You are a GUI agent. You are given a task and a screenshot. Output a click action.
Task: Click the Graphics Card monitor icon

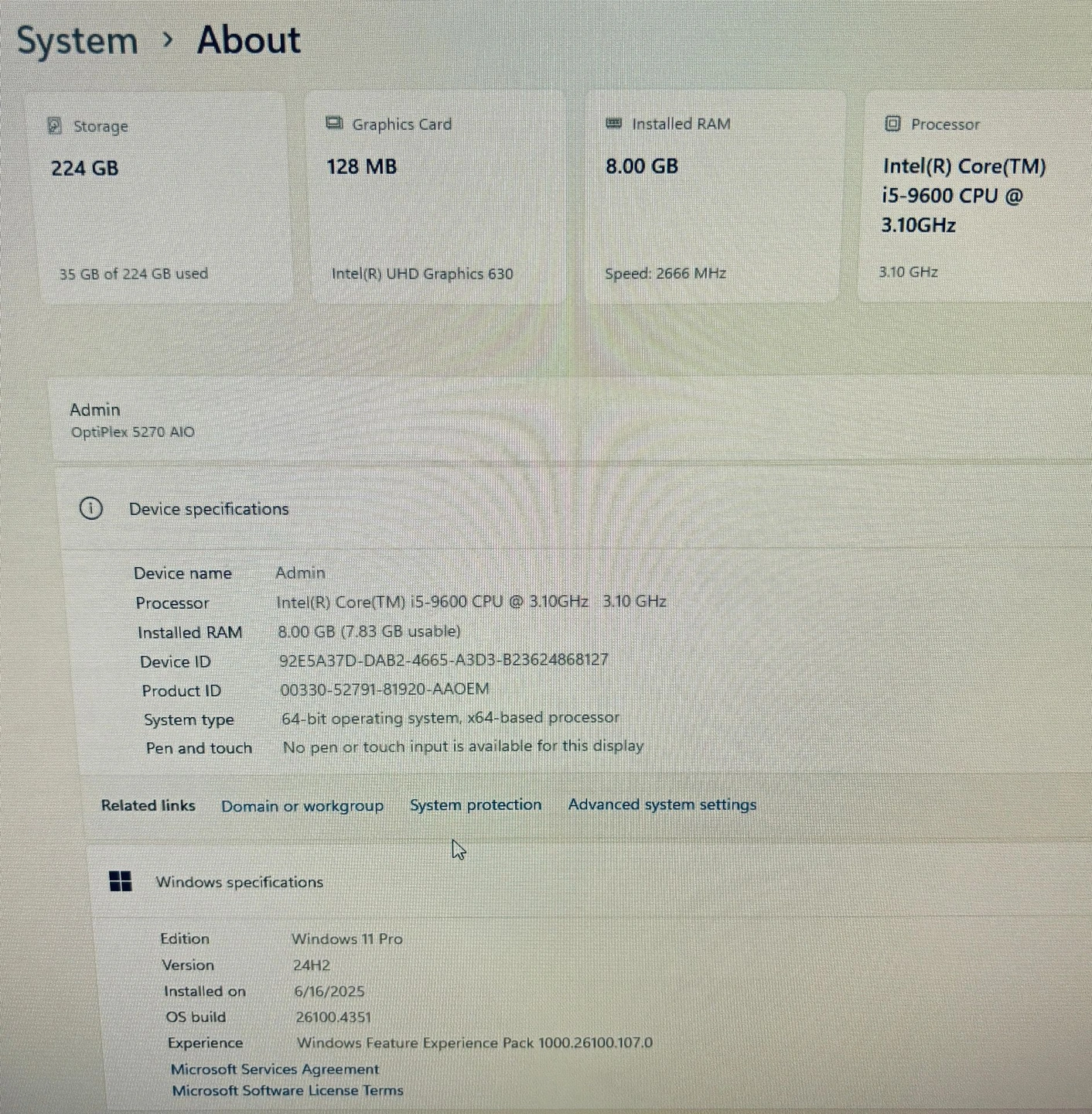(334, 123)
